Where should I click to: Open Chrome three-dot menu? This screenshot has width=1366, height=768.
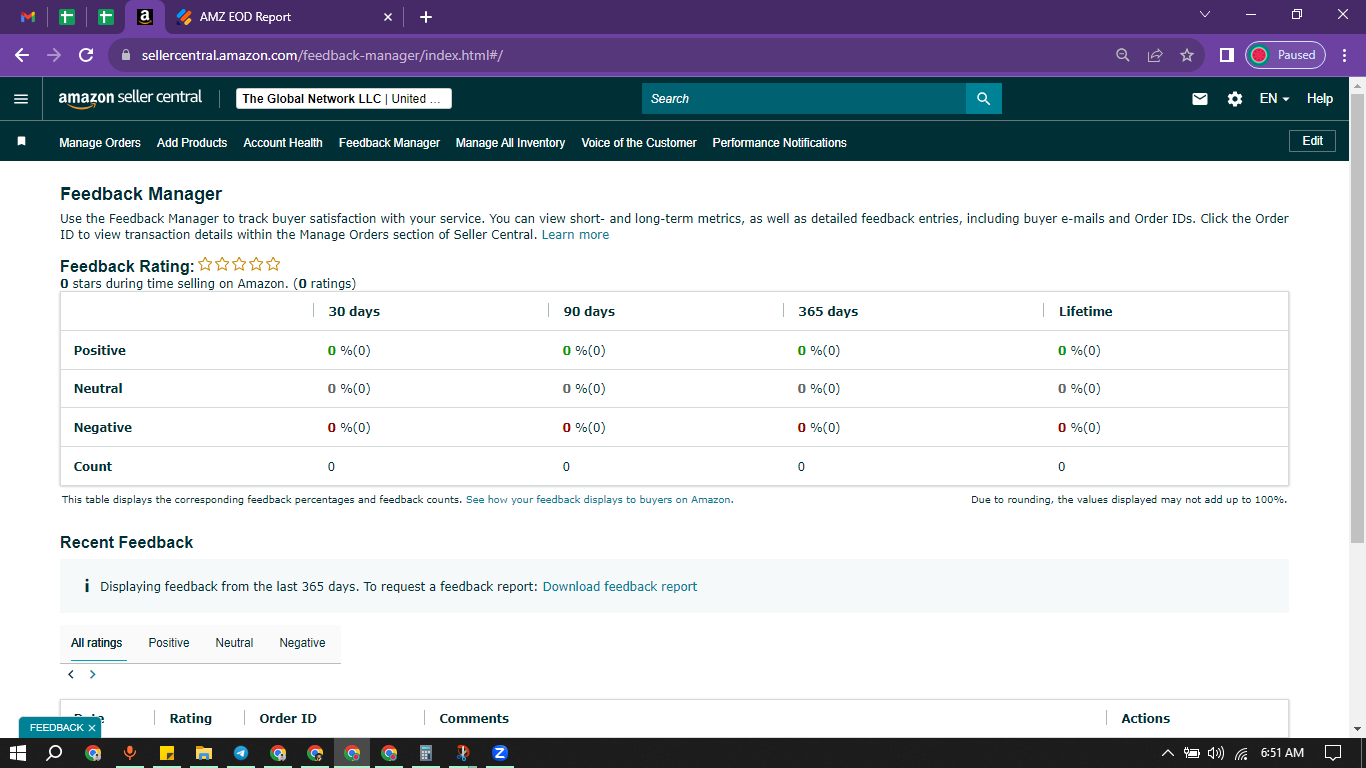(1345, 55)
